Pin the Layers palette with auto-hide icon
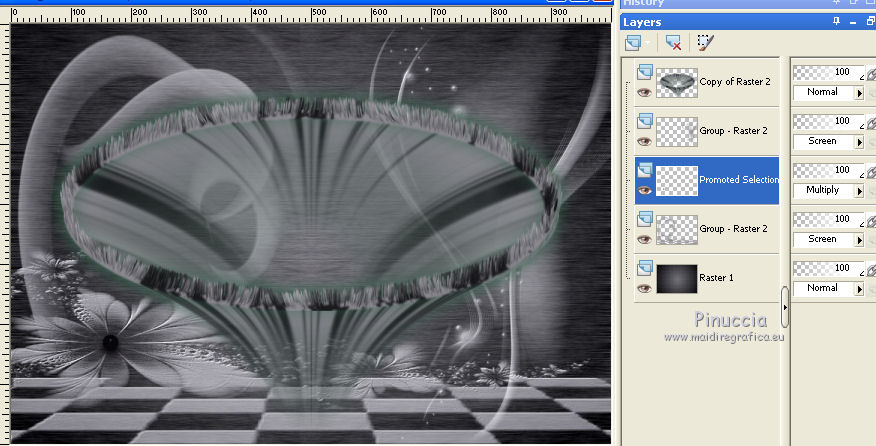Image resolution: width=876 pixels, height=446 pixels. [836, 21]
